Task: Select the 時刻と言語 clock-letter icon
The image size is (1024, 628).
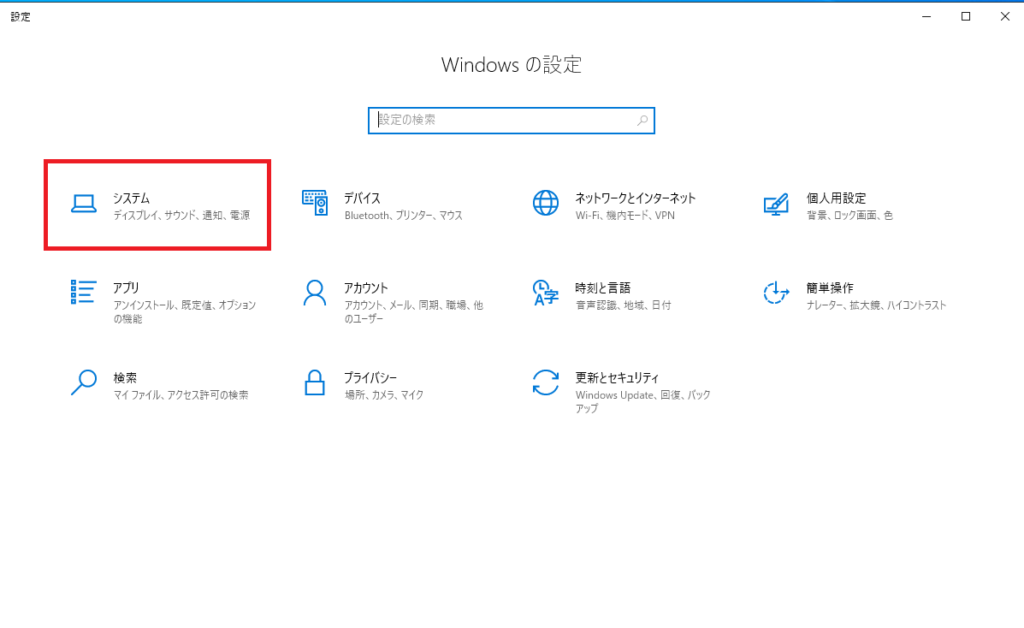Action: 545,292
